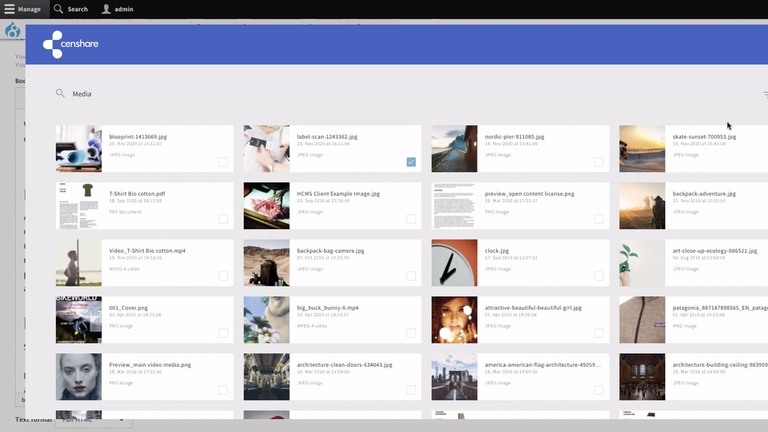Tick the big_buck_bunny-X.mp4 checkbox
The width and height of the screenshot is (768, 432).
pos(411,333)
